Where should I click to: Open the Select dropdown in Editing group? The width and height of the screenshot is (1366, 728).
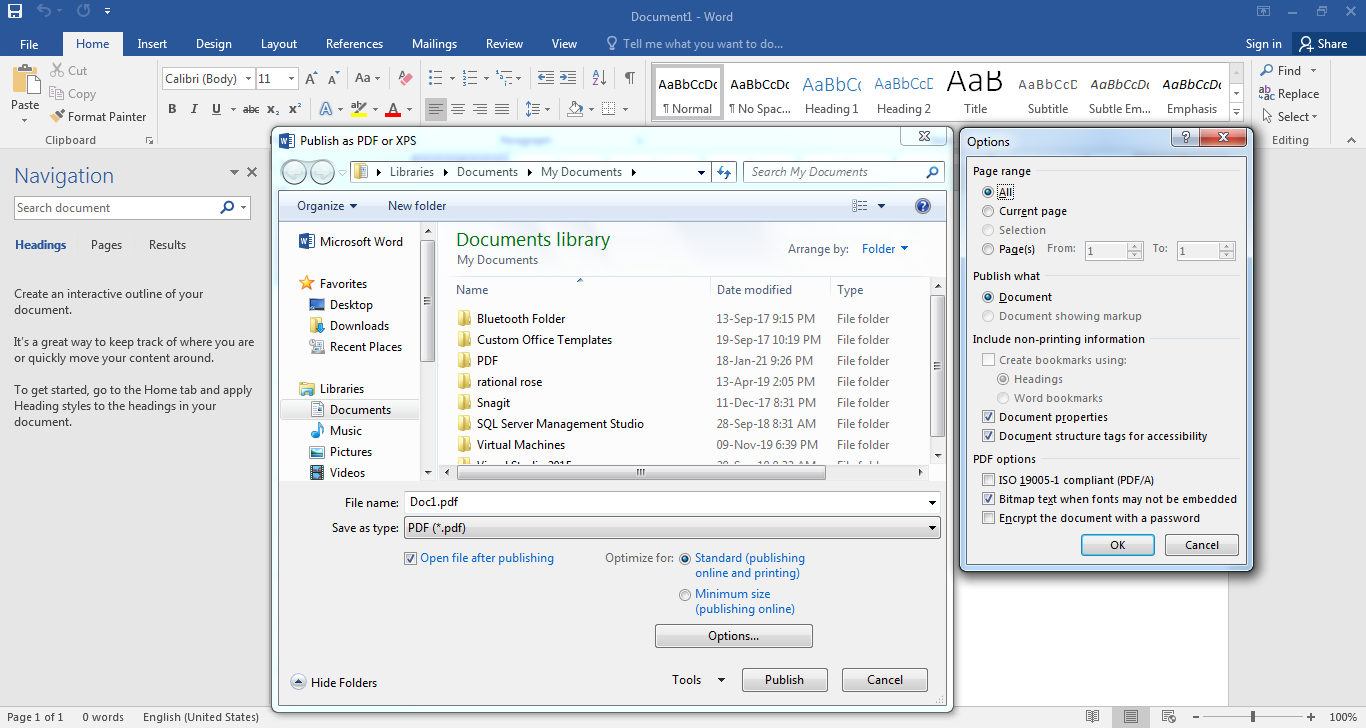coord(1289,116)
